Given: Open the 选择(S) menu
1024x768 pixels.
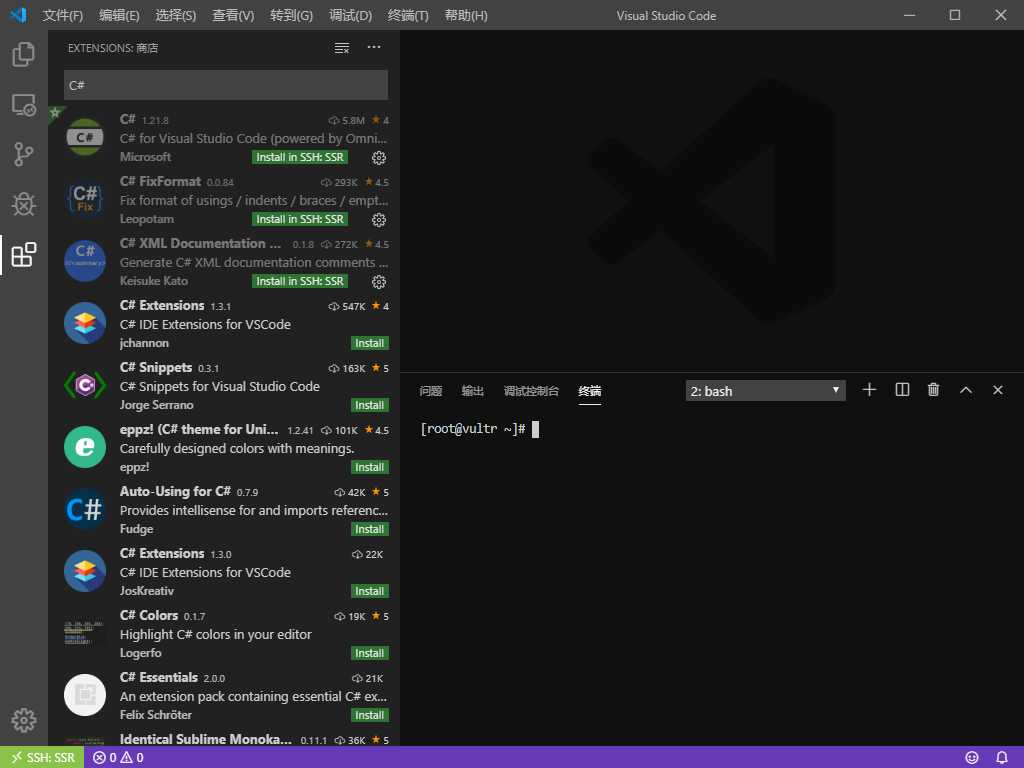Looking at the screenshot, I should [176, 15].
